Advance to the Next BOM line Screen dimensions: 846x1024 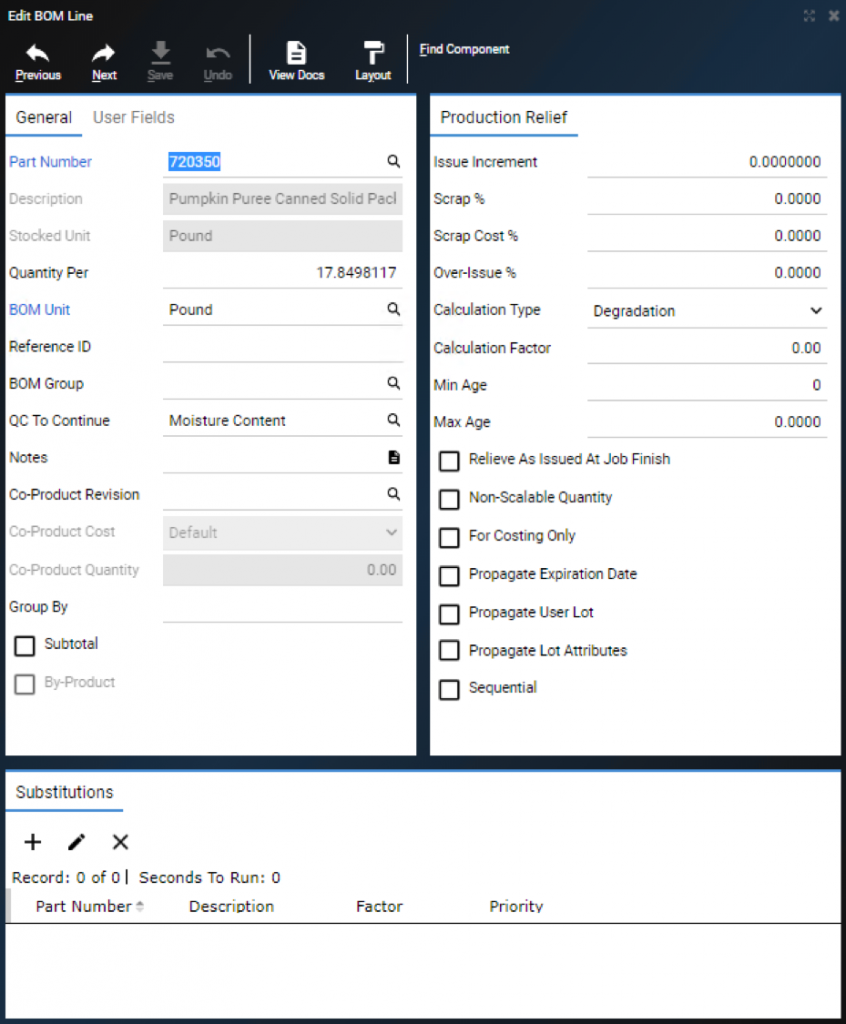104,62
